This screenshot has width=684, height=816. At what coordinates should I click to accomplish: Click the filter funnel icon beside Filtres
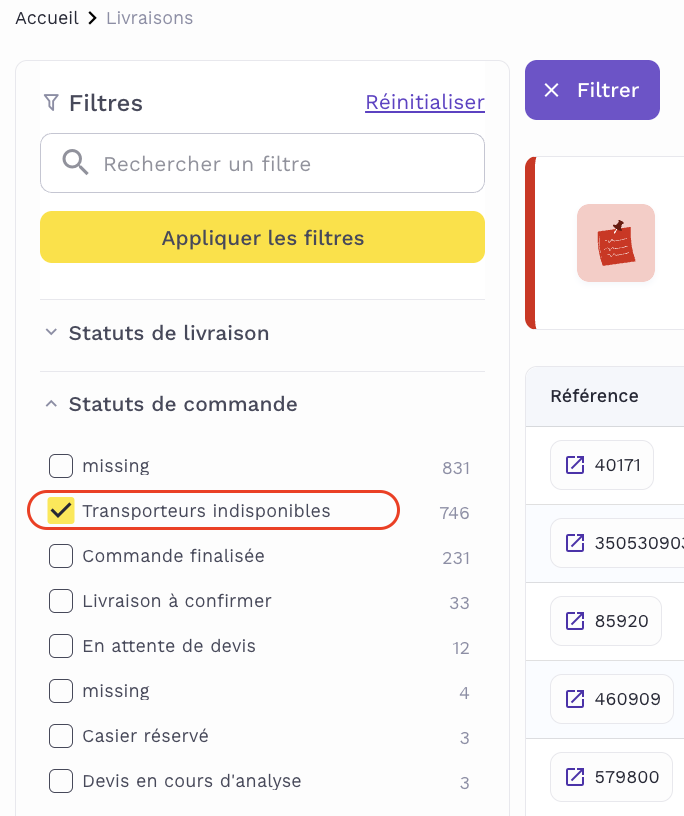coord(51,103)
